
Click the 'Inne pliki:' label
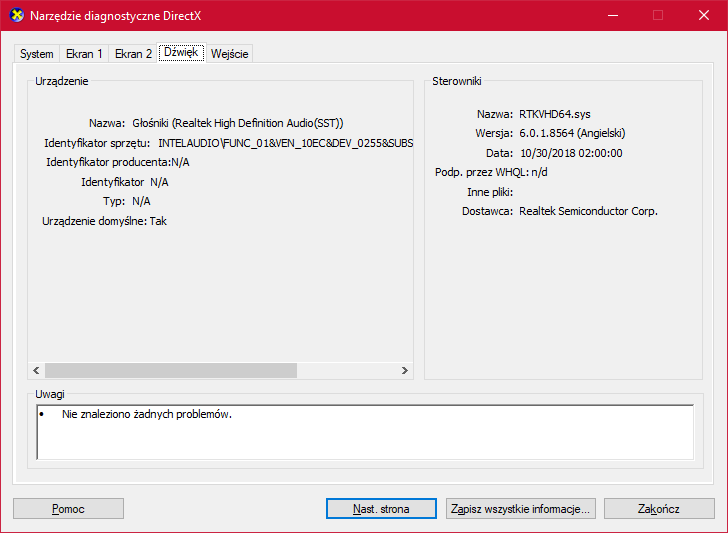tap(490, 192)
